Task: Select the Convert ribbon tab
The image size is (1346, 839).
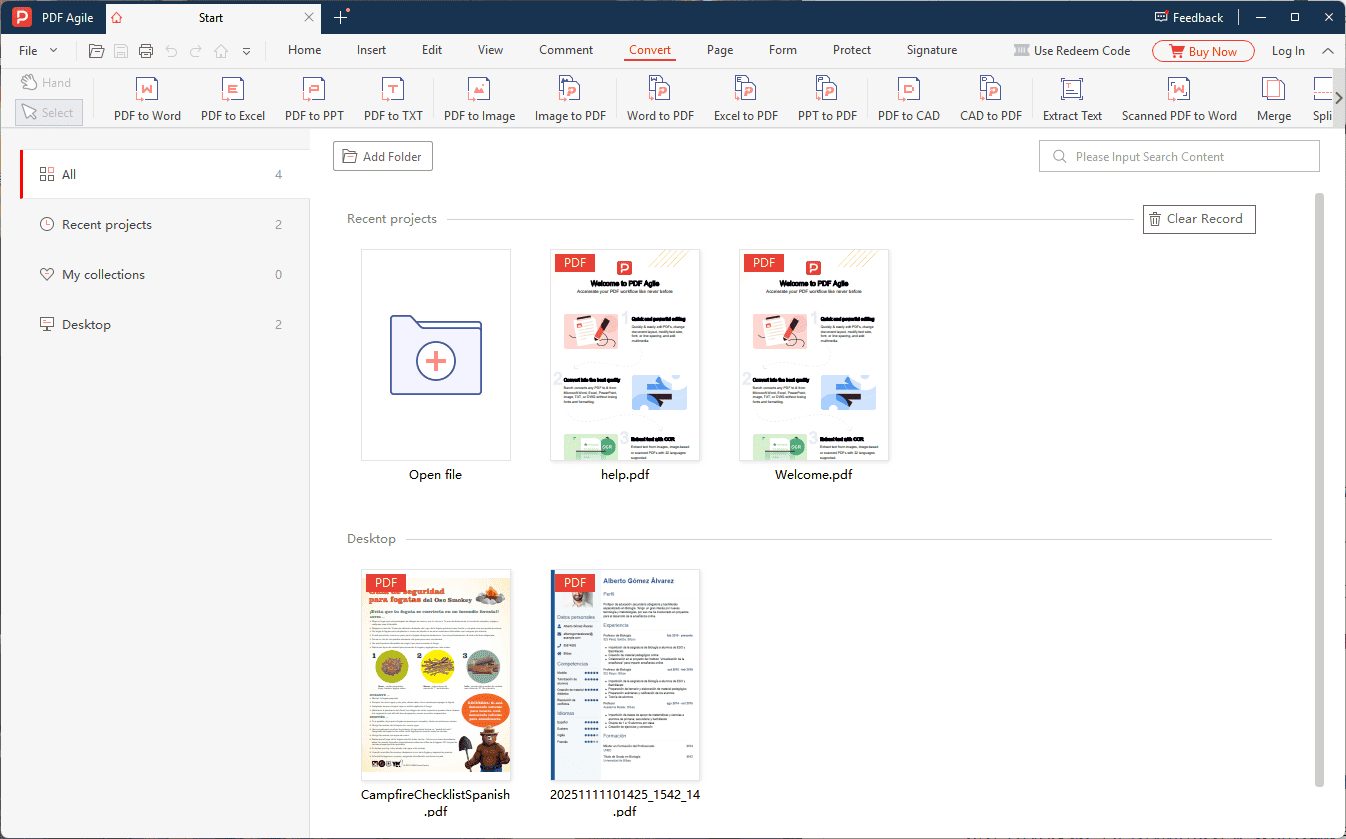Action: coord(650,50)
